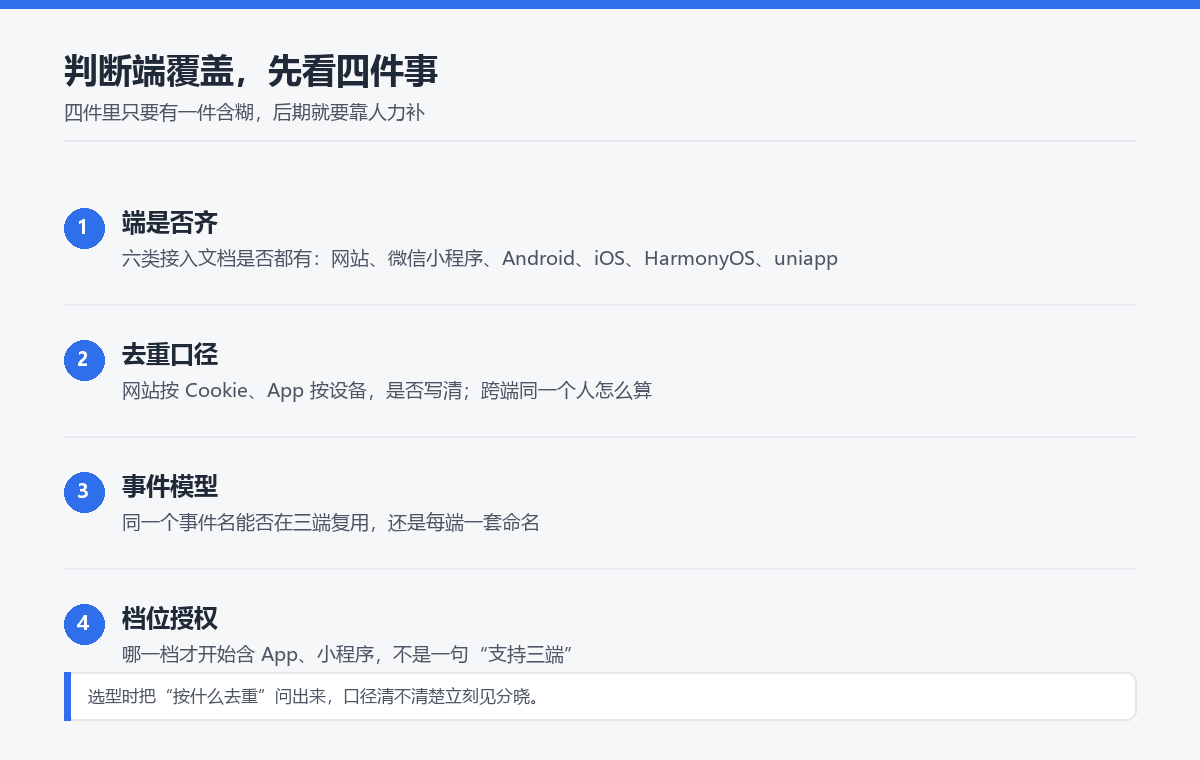Screen dimensions: 1200x760
Task: Click the slide title 判断端覆盖，先看四件事
Action: [x=251, y=71]
